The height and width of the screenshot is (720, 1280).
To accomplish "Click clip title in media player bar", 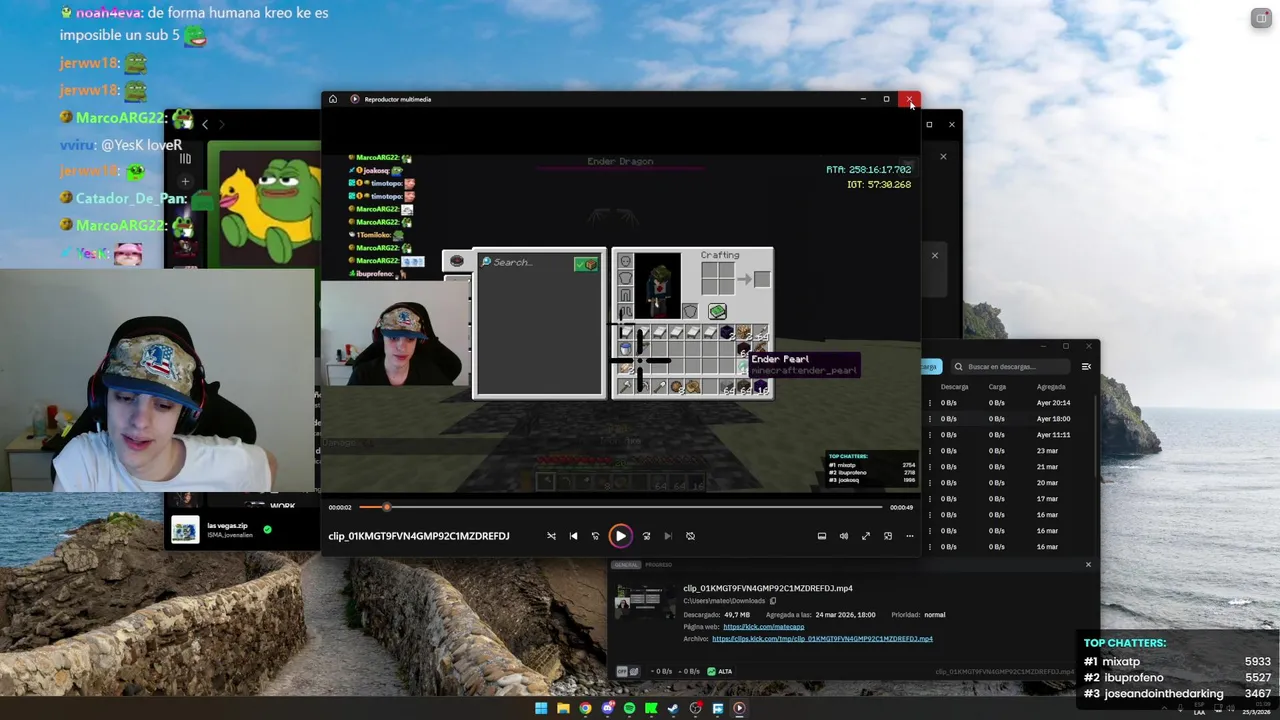I will 419,536.
